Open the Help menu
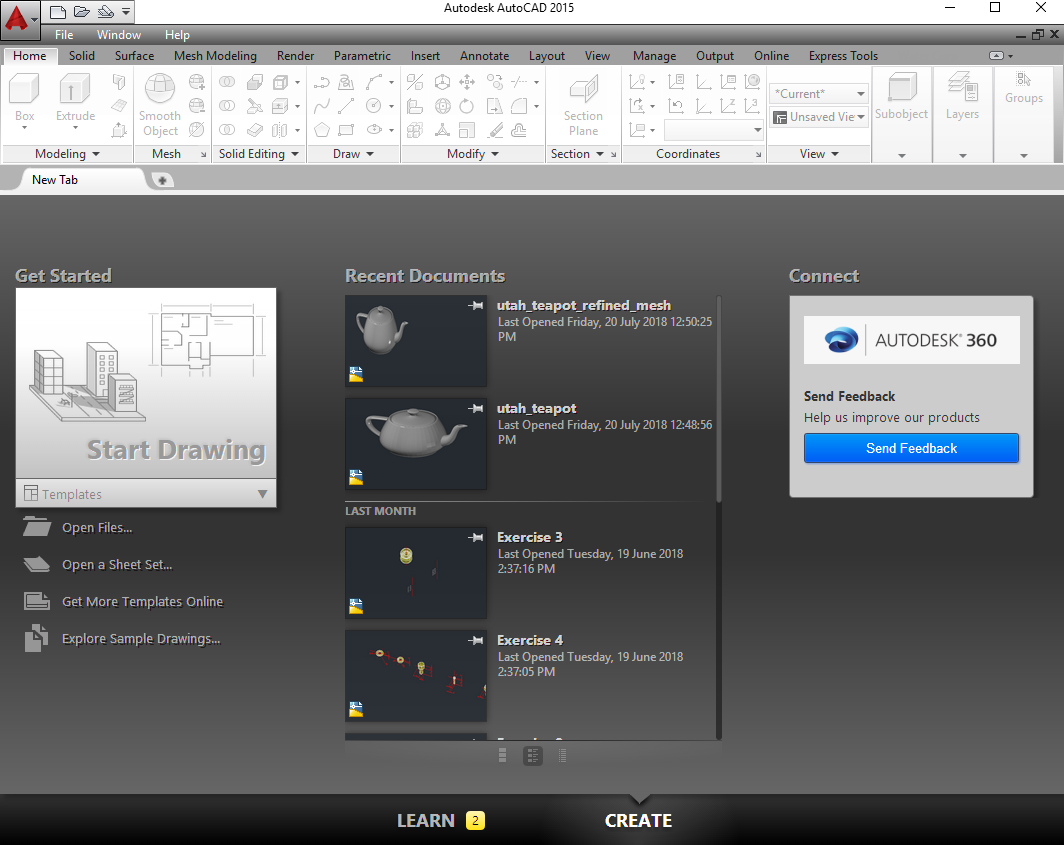Viewport: 1064px width, 845px height. click(x=177, y=35)
